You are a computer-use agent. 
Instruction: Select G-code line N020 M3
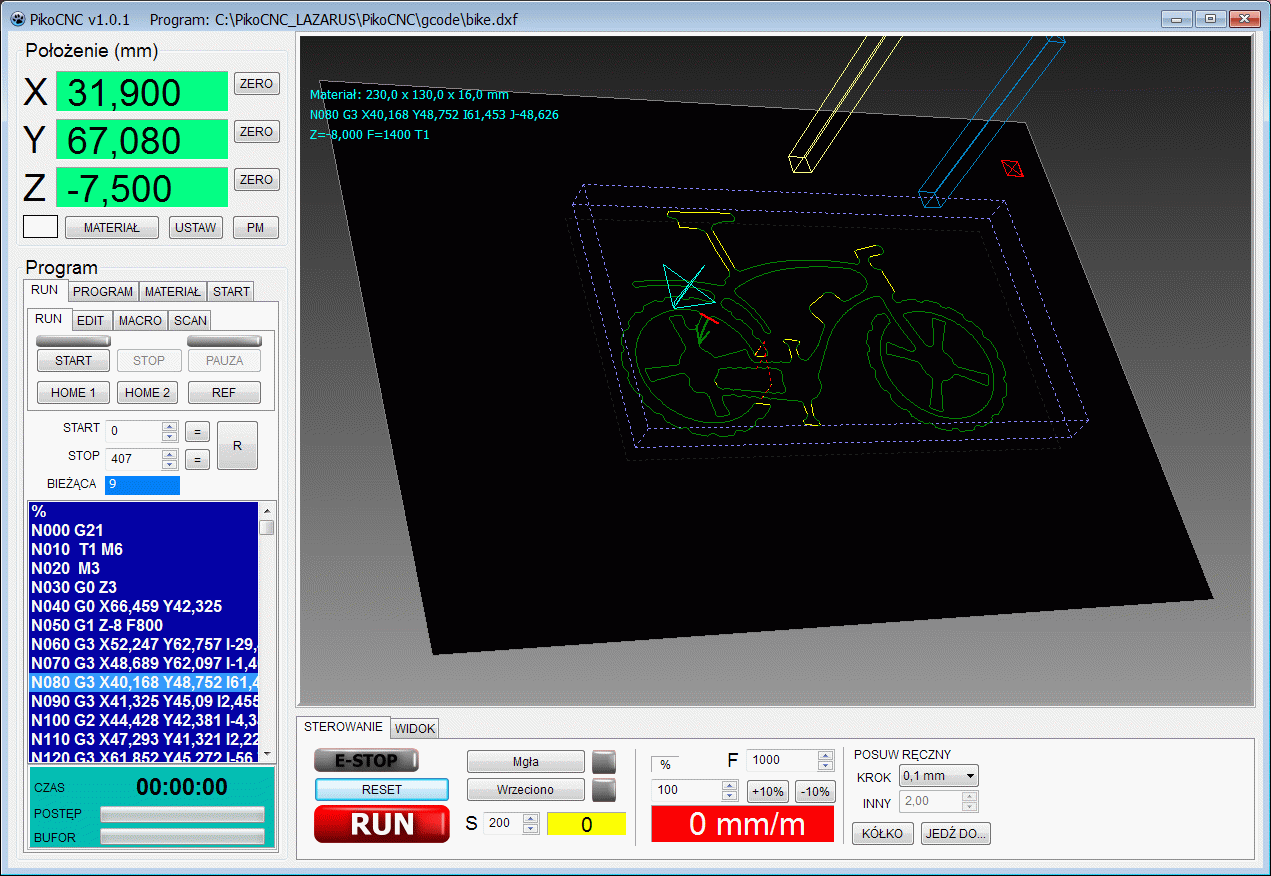coord(144,569)
